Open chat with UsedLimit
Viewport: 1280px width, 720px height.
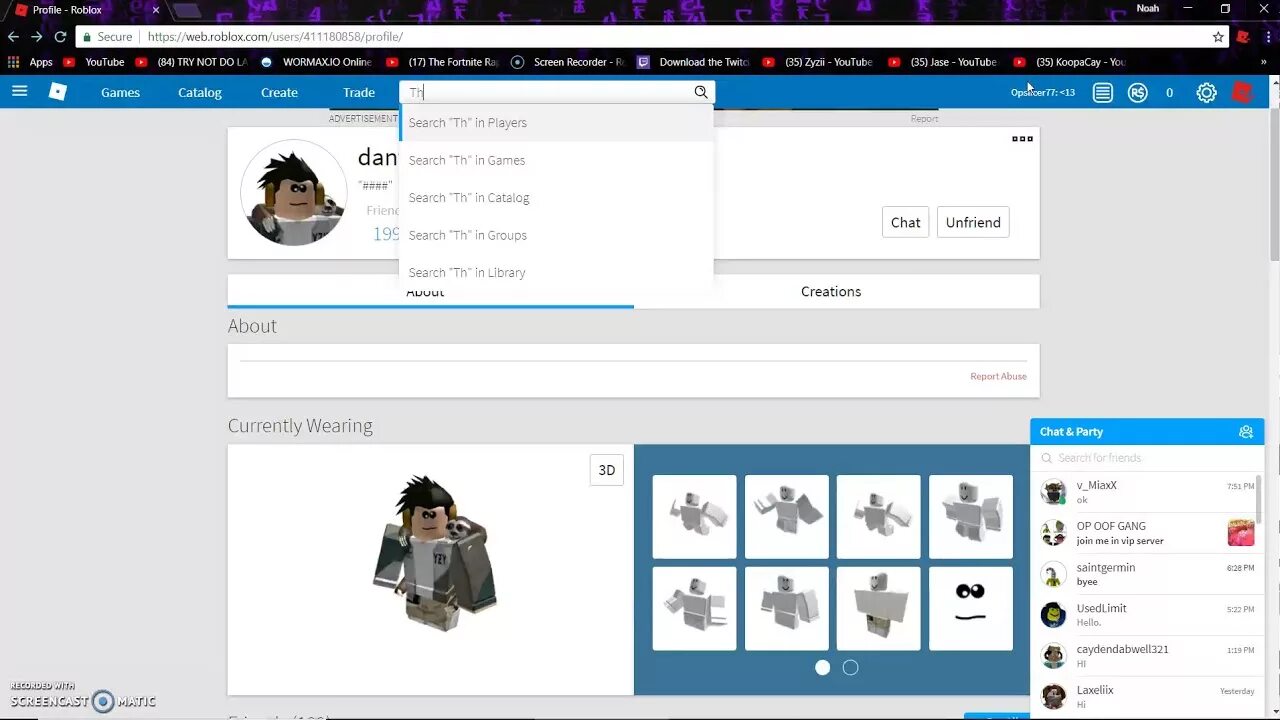tap(1146, 615)
